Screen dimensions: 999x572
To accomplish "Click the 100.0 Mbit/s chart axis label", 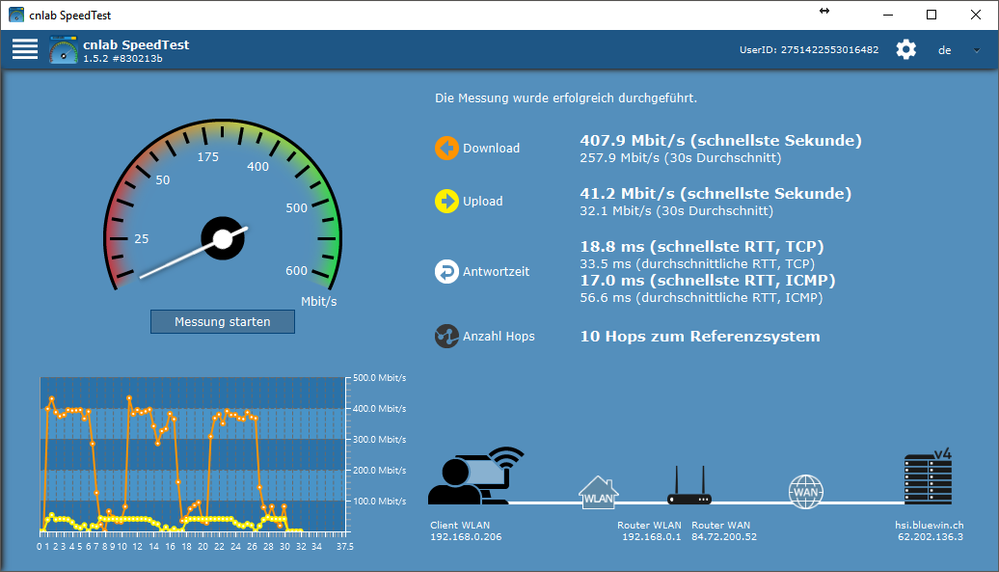I will (x=380, y=501).
